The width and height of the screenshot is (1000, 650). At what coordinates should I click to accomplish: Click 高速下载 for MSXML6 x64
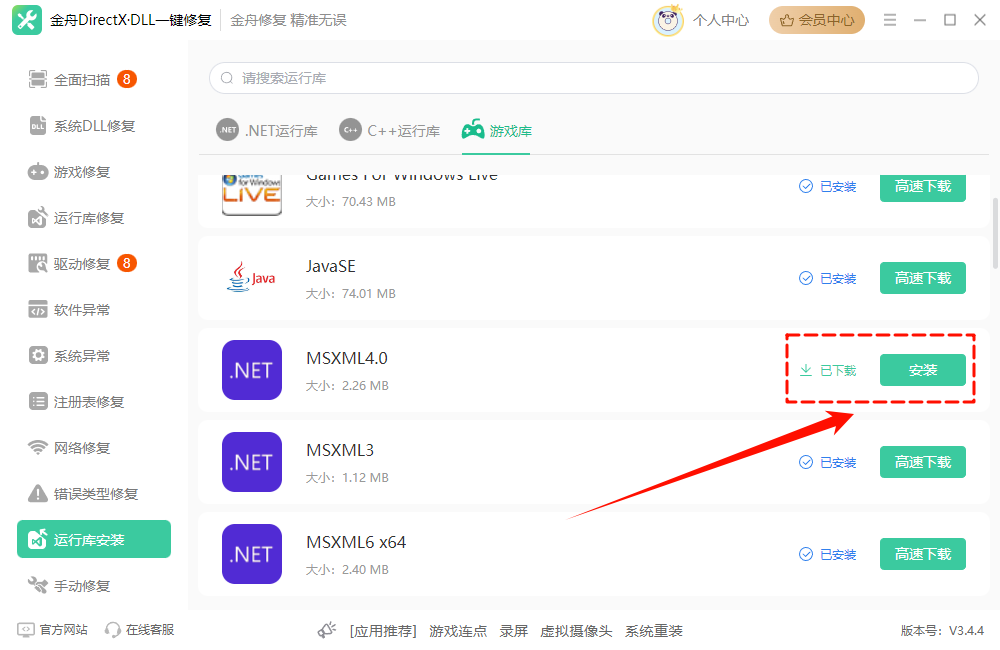coord(922,554)
